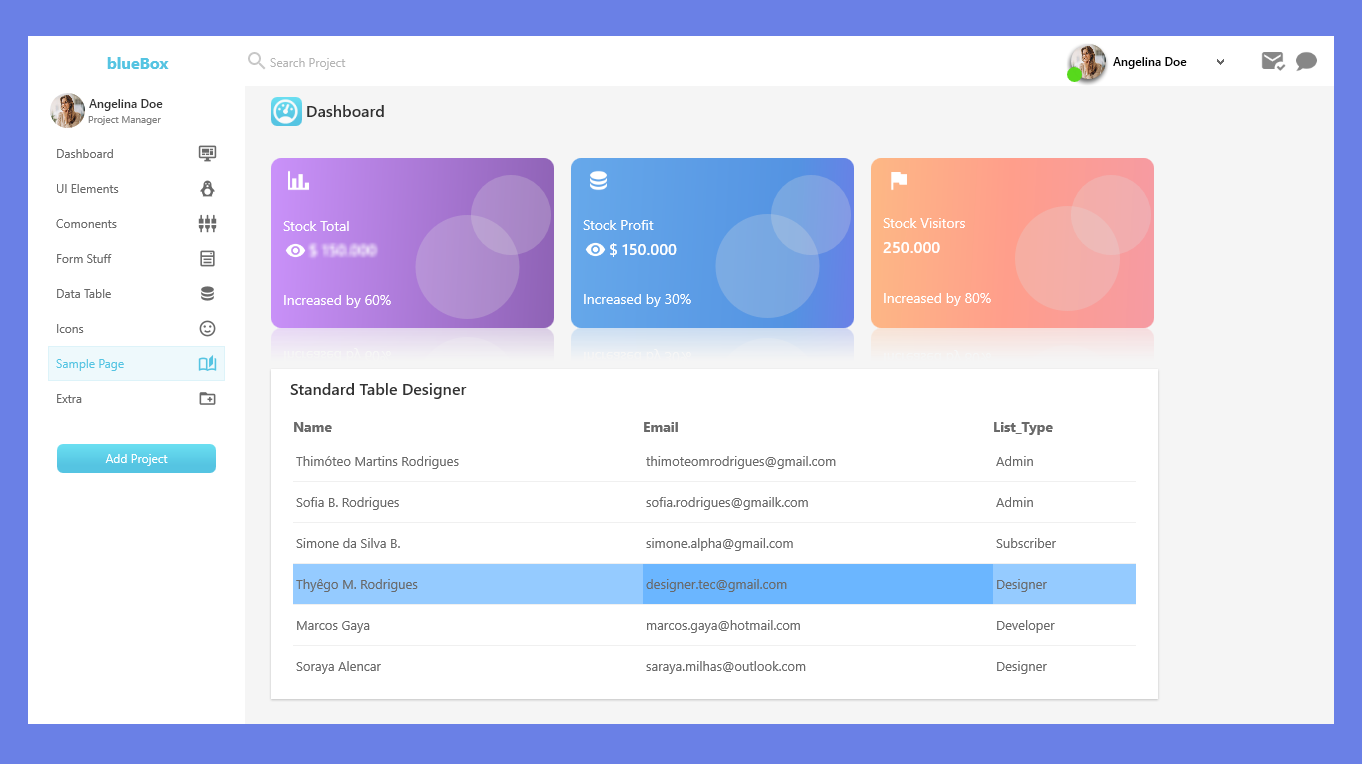Click the Comonents sliders icon
This screenshot has width=1362, height=764.
click(207, 224)
